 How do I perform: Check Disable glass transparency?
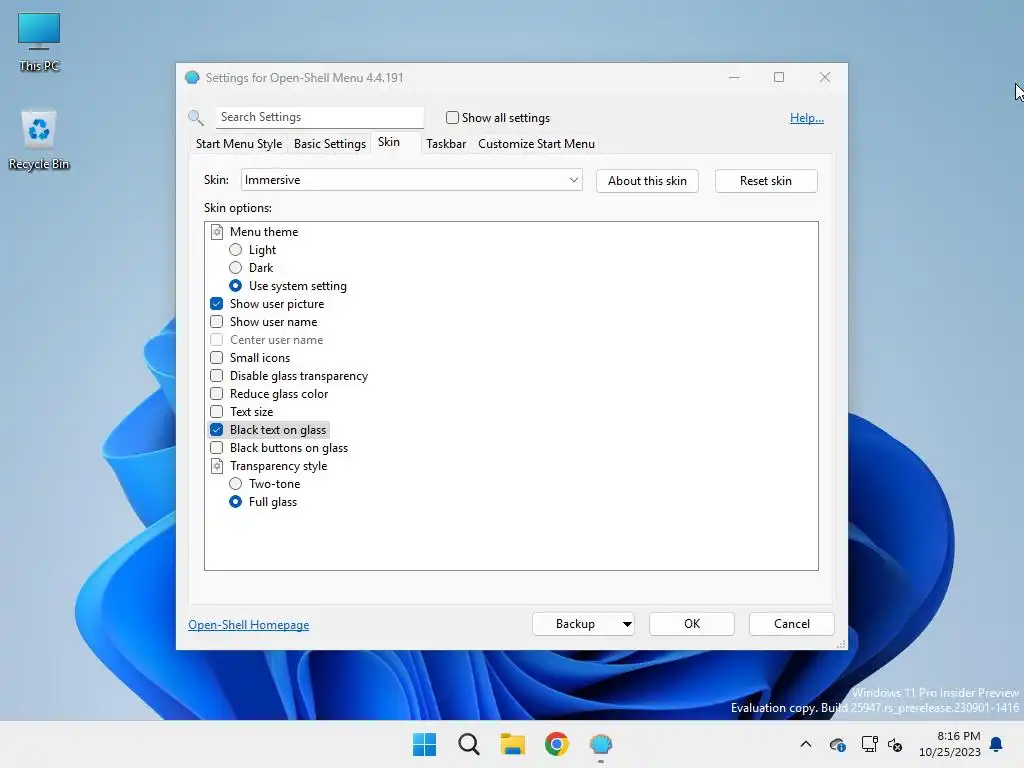[217, 376]
